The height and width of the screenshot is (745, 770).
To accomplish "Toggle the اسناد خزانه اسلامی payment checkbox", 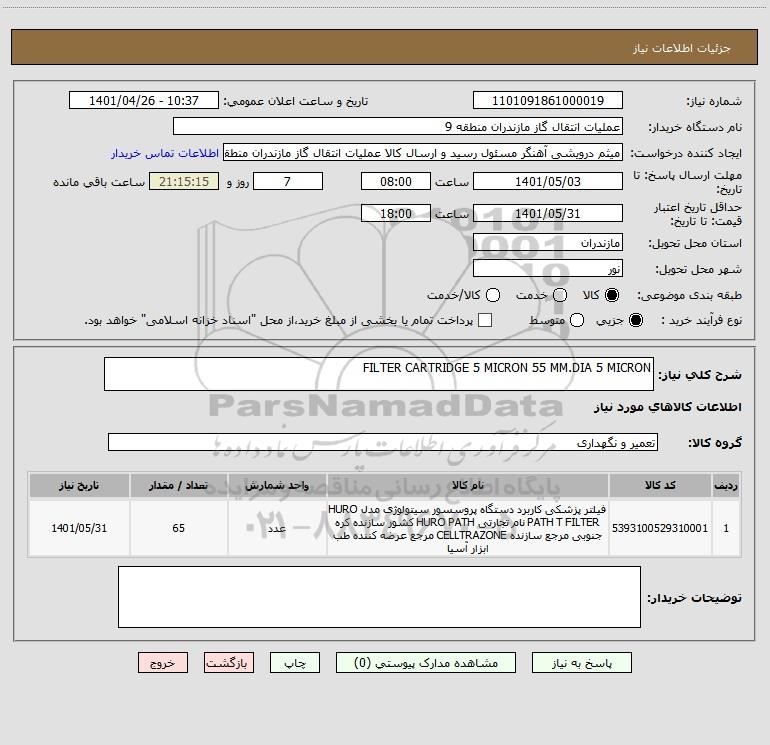I will pos(485,320).
